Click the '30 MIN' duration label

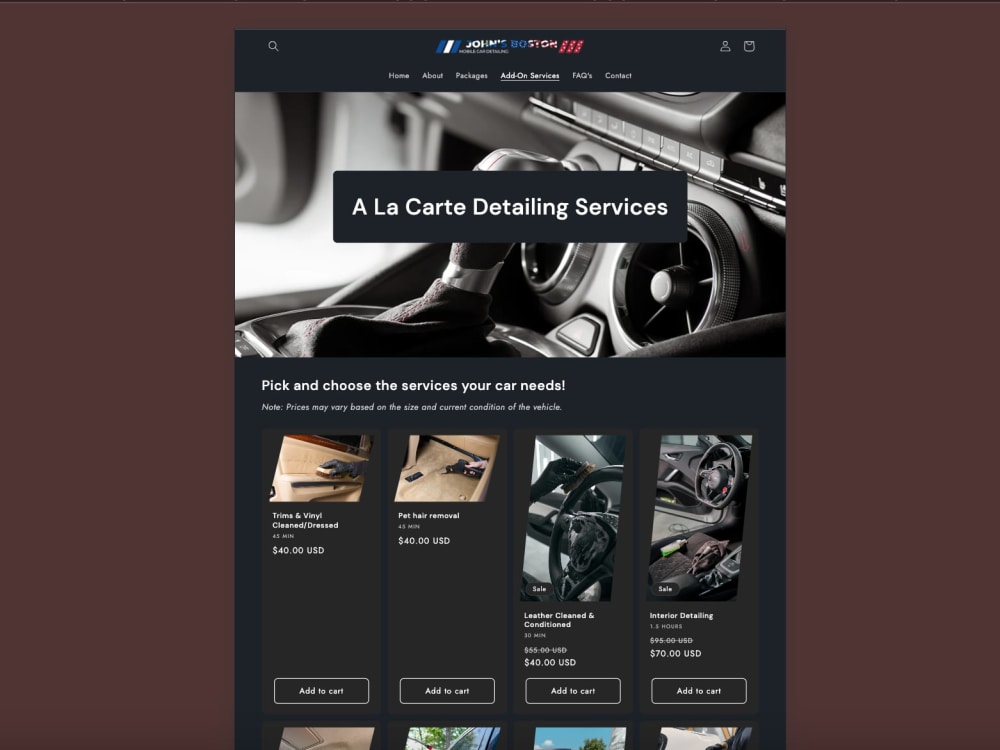534,635
